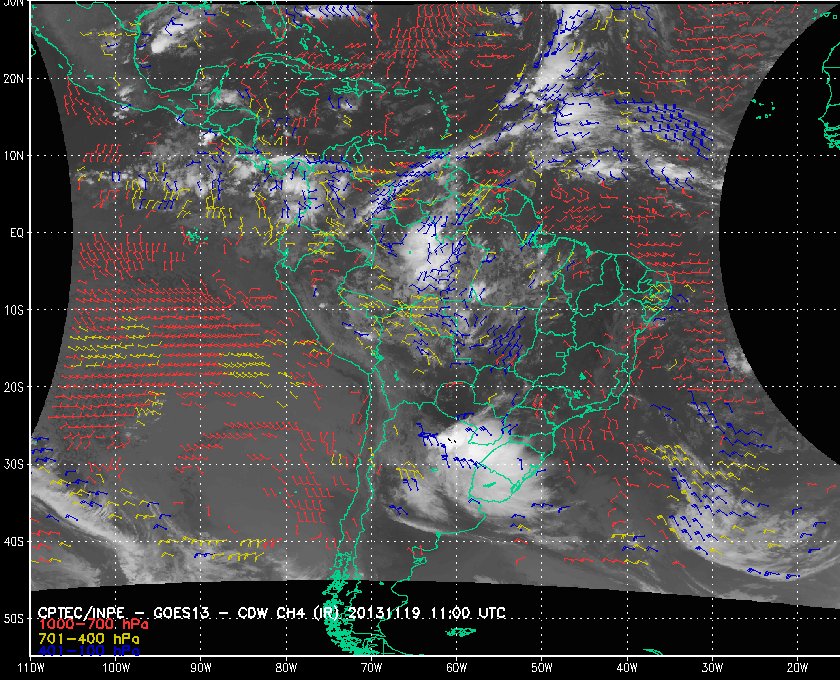Click the 10N latitude label
Screen dimensions: 840x680
point(14,156)
